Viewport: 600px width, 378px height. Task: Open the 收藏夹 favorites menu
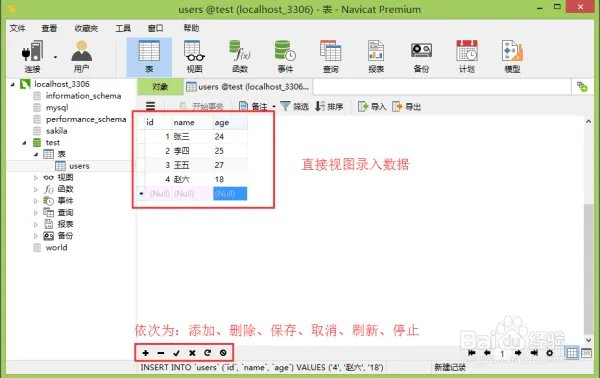(86, 28)
